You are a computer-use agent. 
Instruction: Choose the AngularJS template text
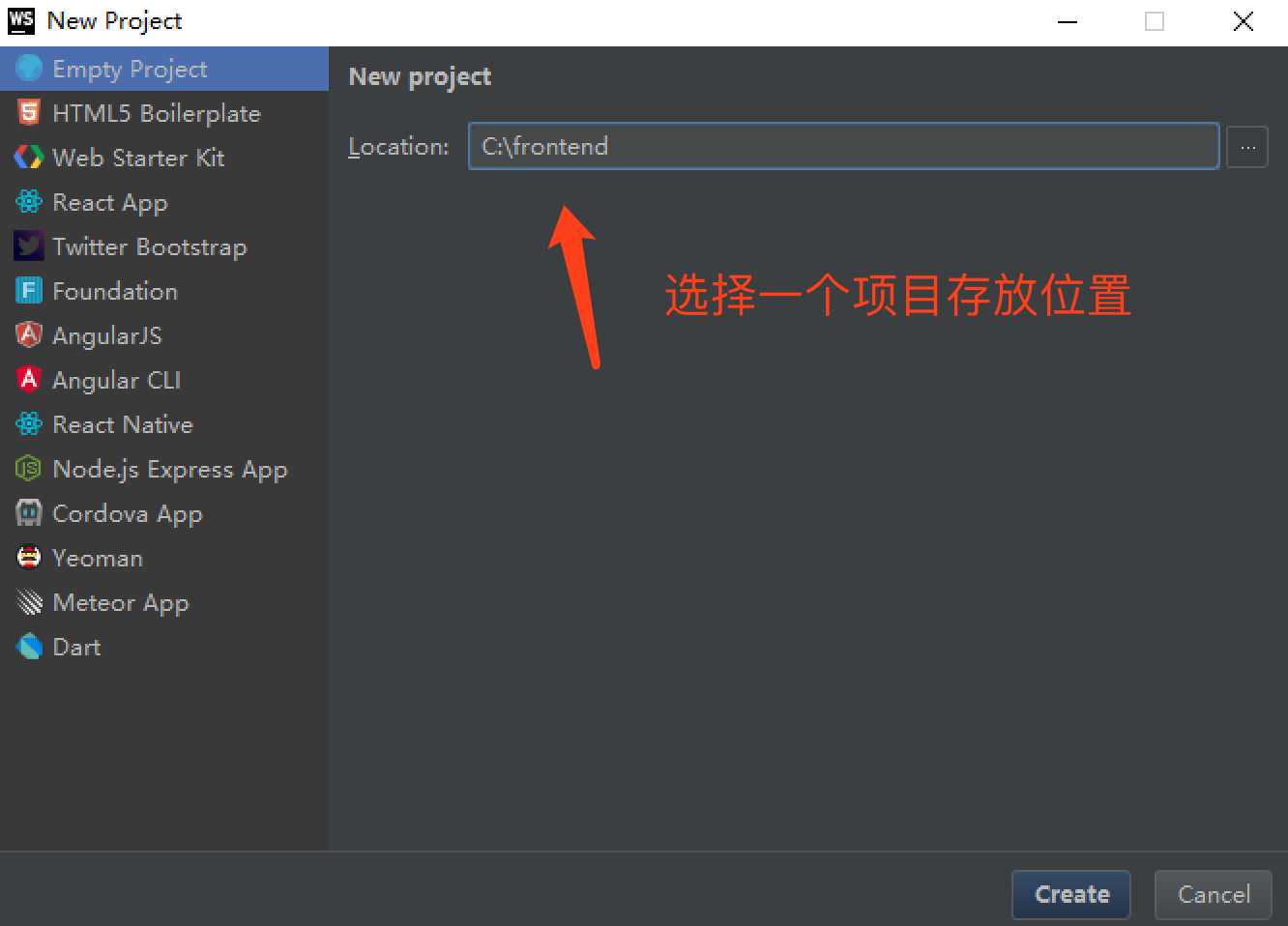click(x=107, y=335)
